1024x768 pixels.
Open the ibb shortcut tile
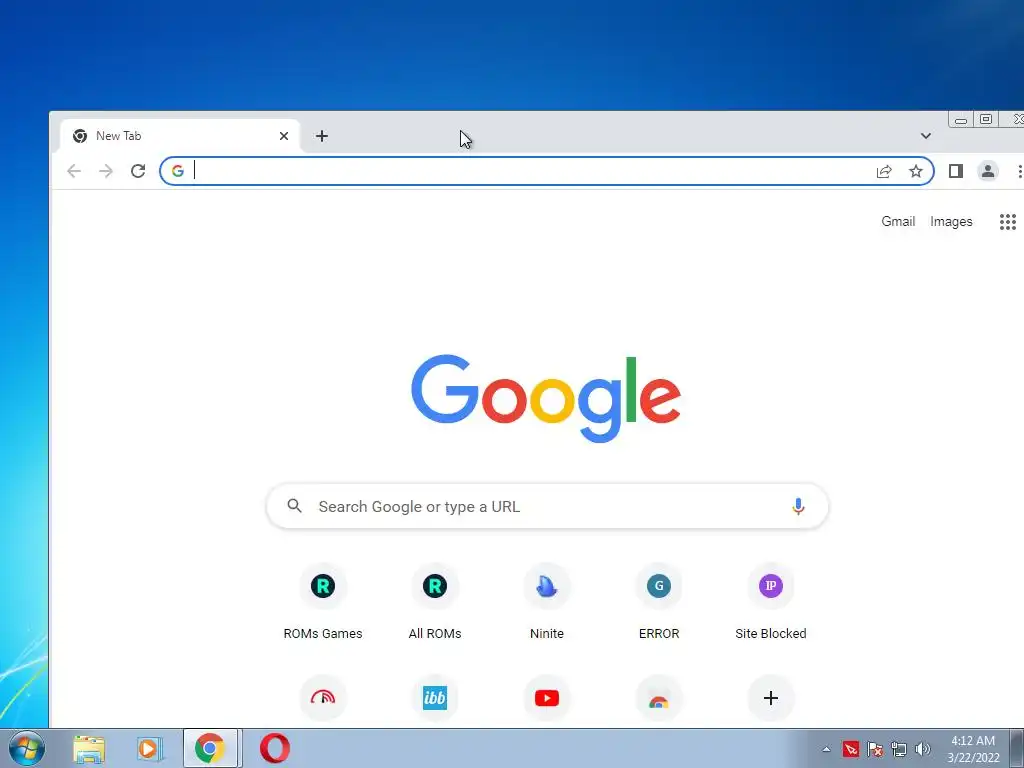435,698
